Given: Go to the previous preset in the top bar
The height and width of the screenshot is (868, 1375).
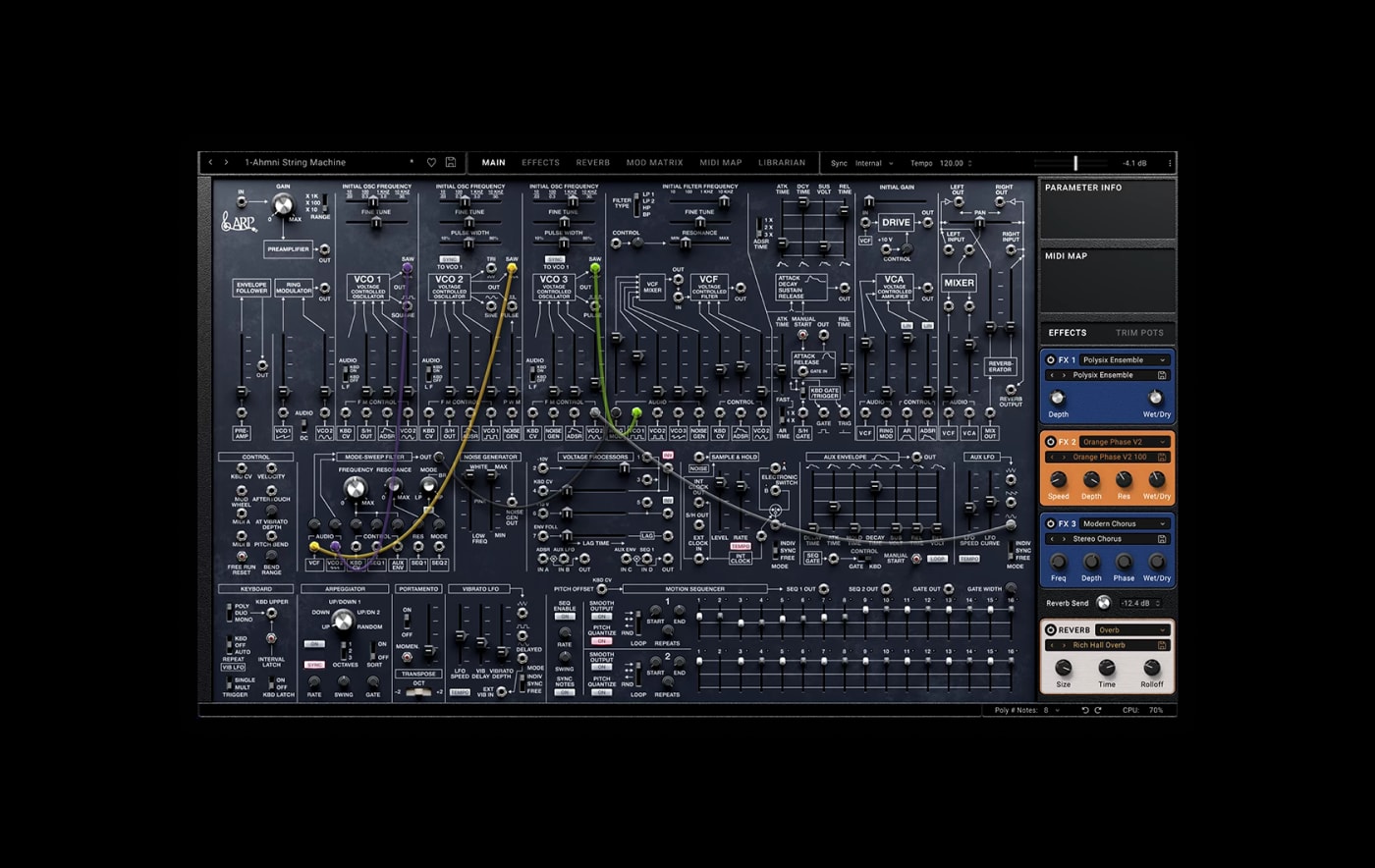Looking at the screenshot, I should tap(210, 162).
